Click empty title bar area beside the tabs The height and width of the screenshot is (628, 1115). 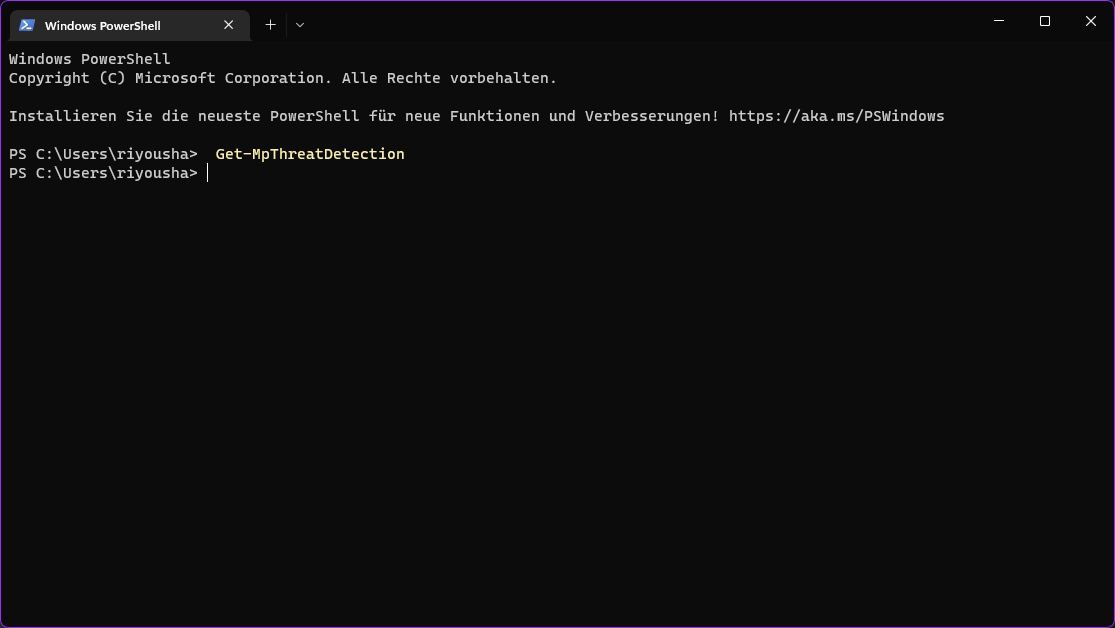[640, 21]
